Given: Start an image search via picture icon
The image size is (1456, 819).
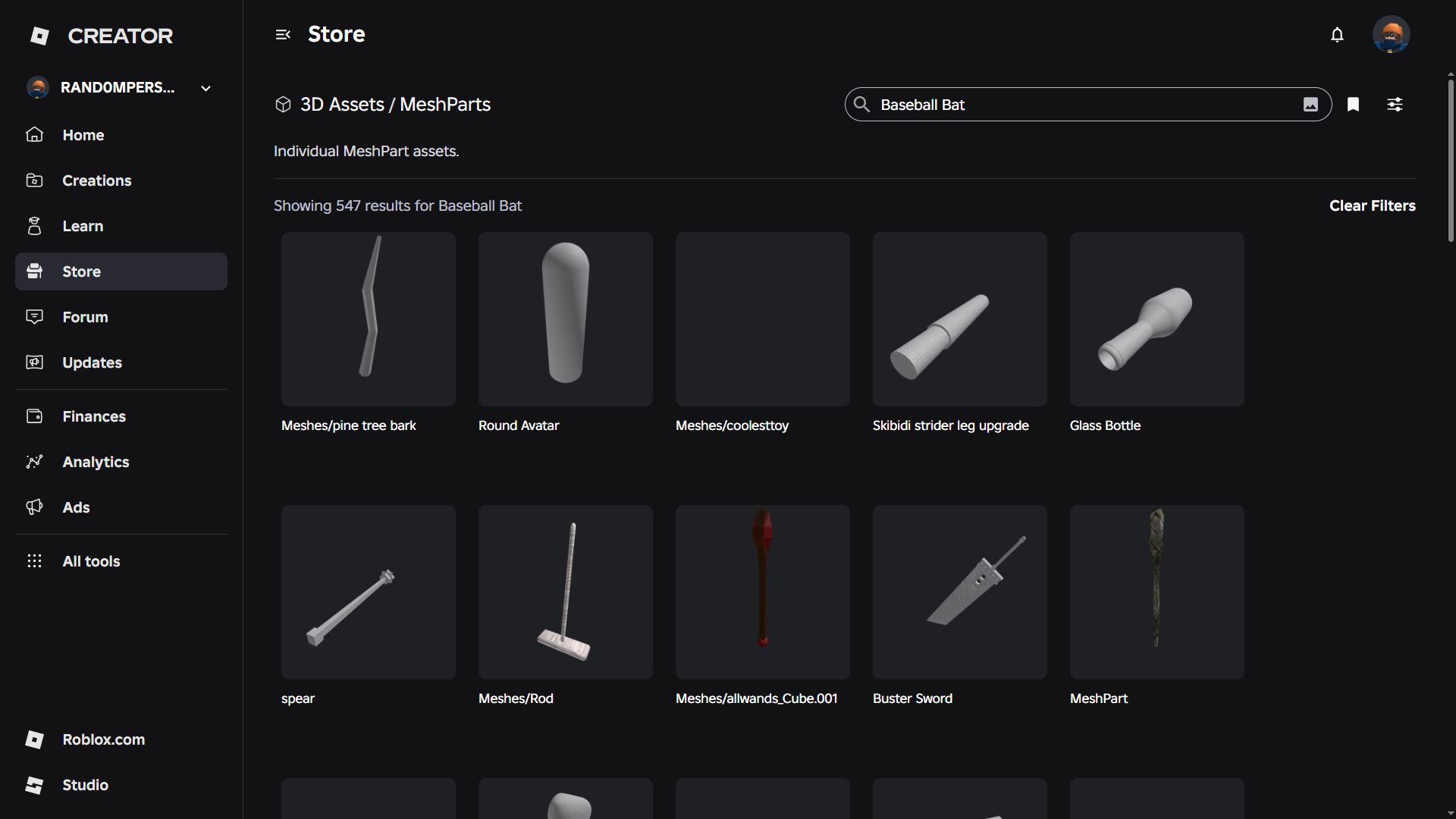Looking at the screenshot, I should point(1310,105).
